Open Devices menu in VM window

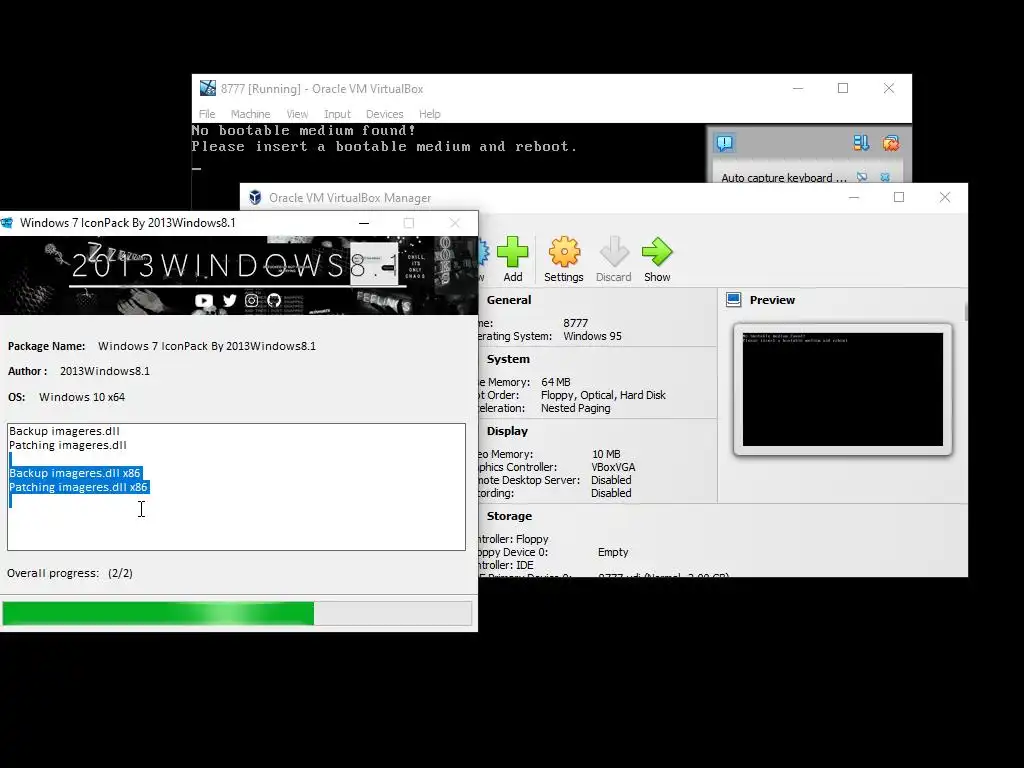(384, 114)
